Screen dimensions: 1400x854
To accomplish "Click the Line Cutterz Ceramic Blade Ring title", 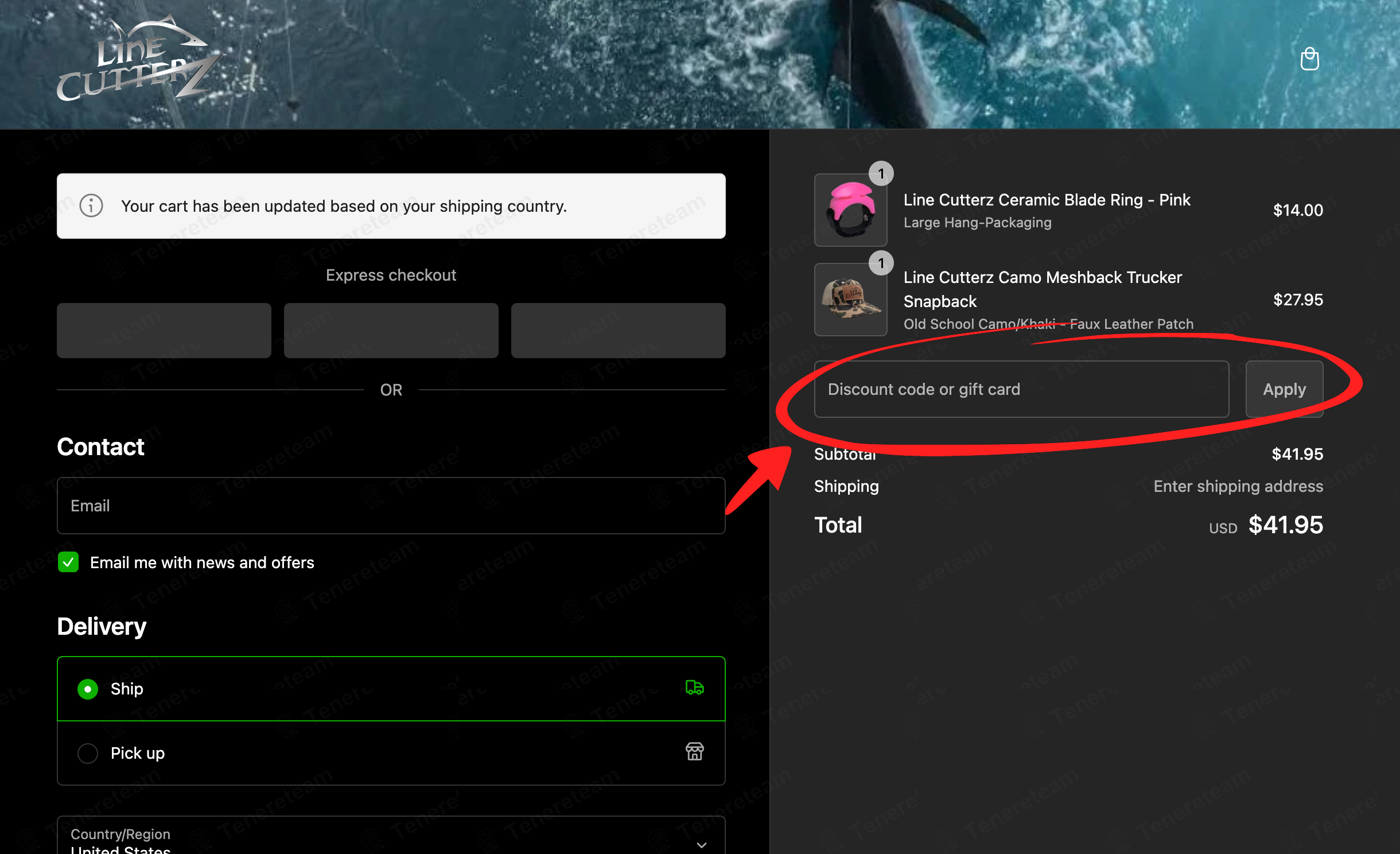I will tap(1047, 200).
